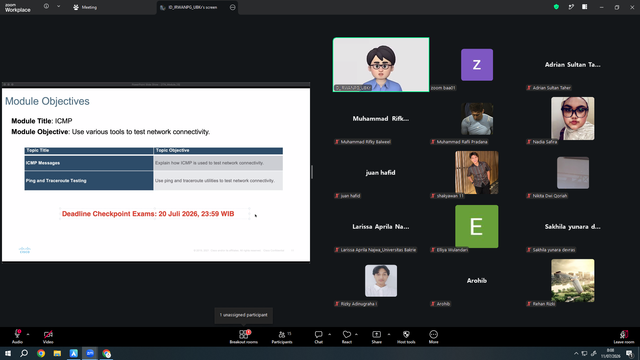Click Muhammad Rifk... name tile
640x360 pixels.
(381, 119)
